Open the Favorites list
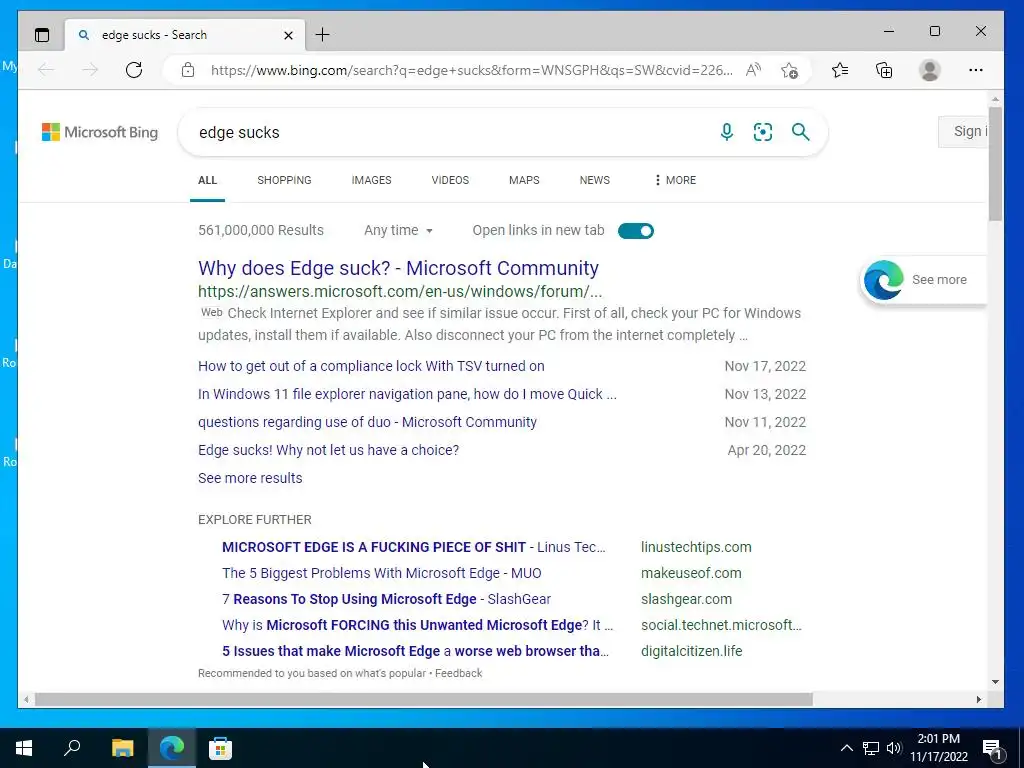Screen dimensions: 1024x768 [840, 70]
